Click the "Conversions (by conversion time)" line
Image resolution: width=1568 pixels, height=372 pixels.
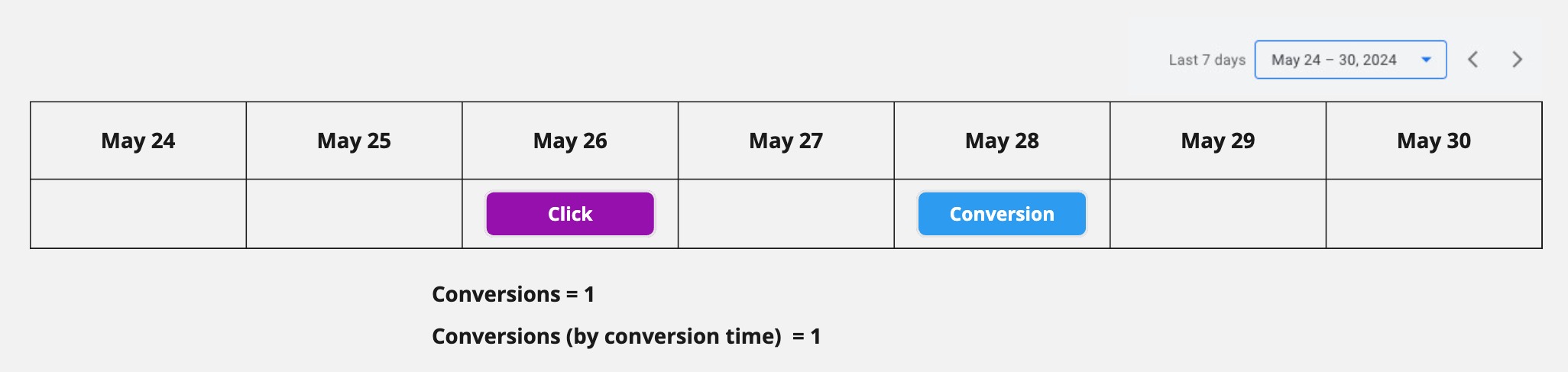[626, 336]
